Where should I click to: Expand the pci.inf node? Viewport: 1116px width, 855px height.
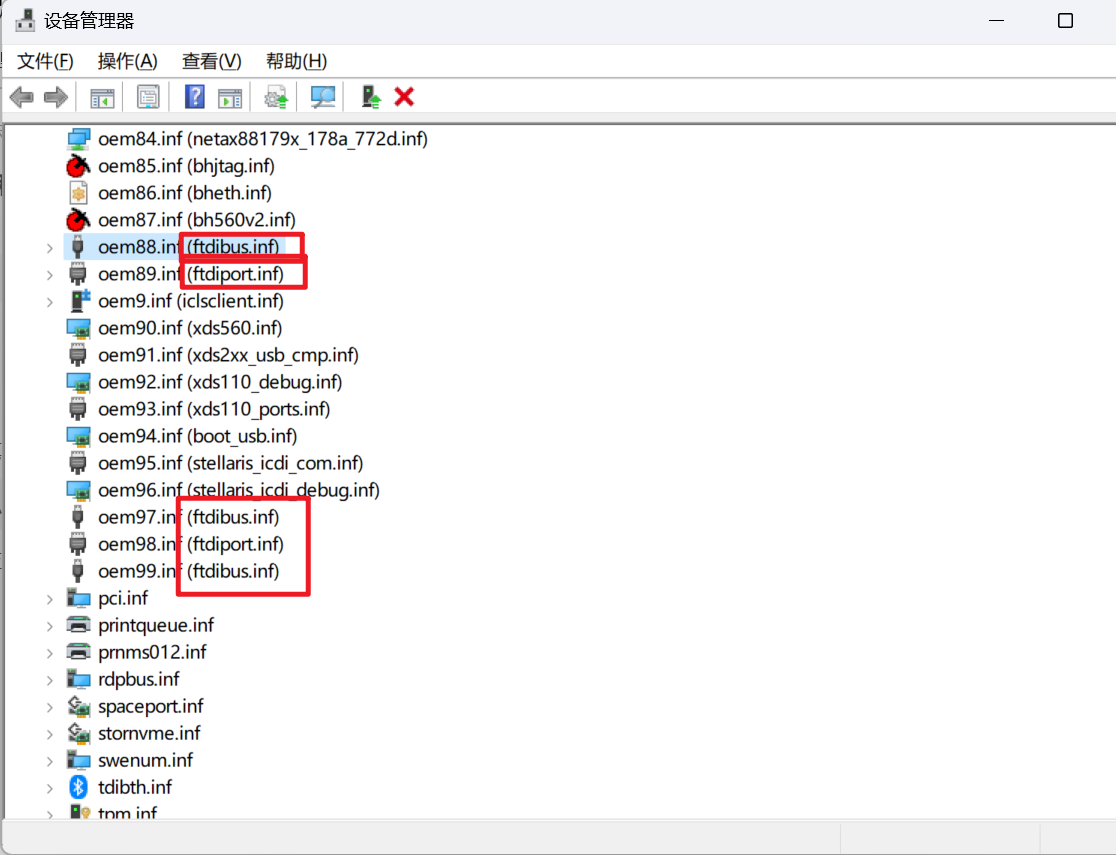pos(50,599)
